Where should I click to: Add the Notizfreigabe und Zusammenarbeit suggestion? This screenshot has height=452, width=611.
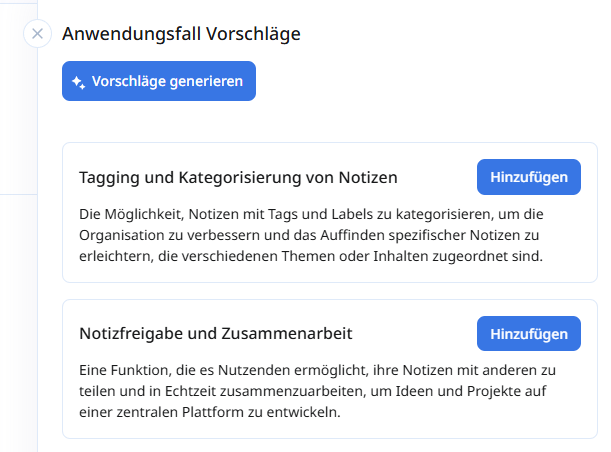529,333
